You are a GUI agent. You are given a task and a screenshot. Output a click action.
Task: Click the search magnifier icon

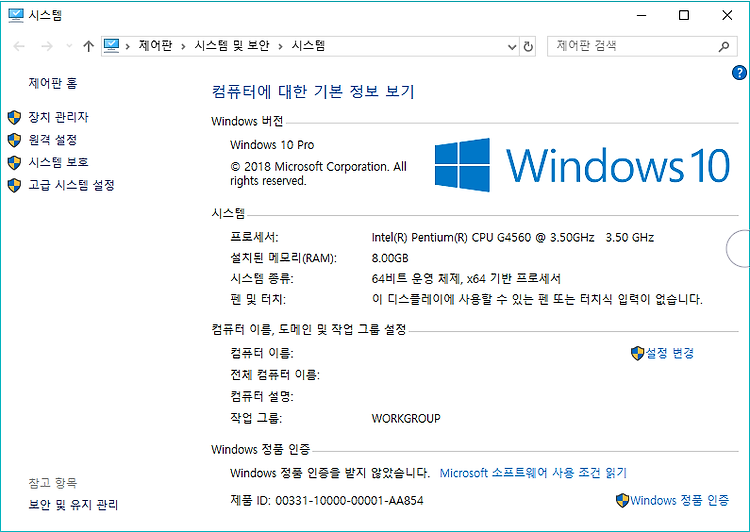pyautogui.click(x=724, y=46)
